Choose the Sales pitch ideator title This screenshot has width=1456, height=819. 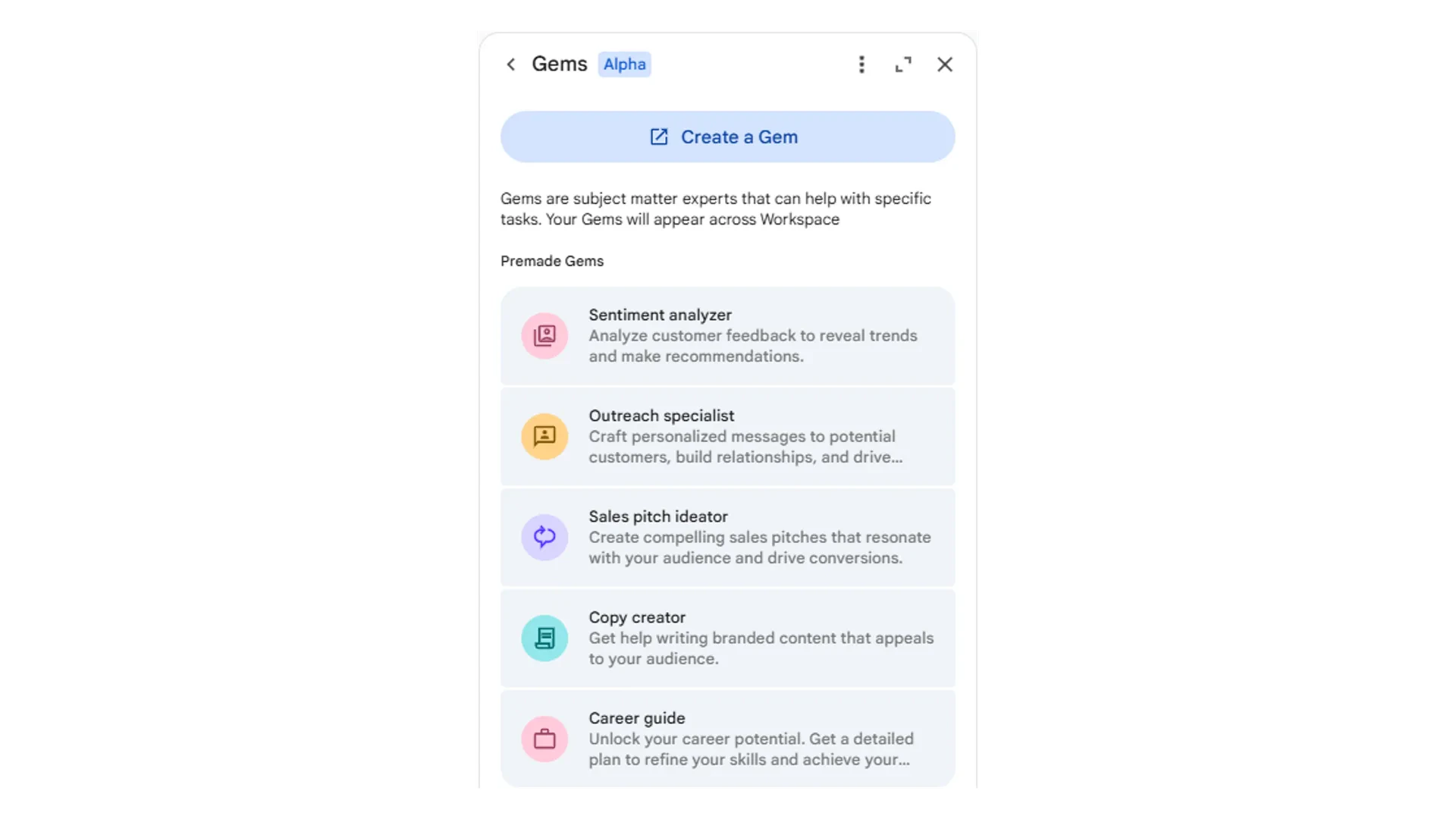click(x=658, y=516)
